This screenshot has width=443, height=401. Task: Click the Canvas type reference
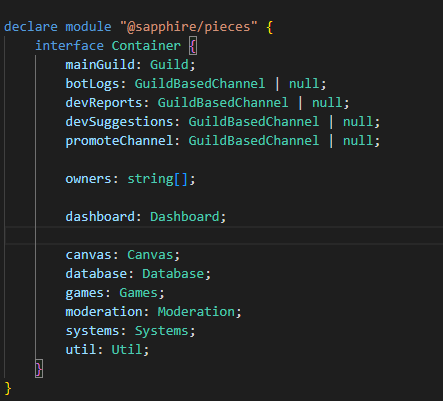[150, 255]
